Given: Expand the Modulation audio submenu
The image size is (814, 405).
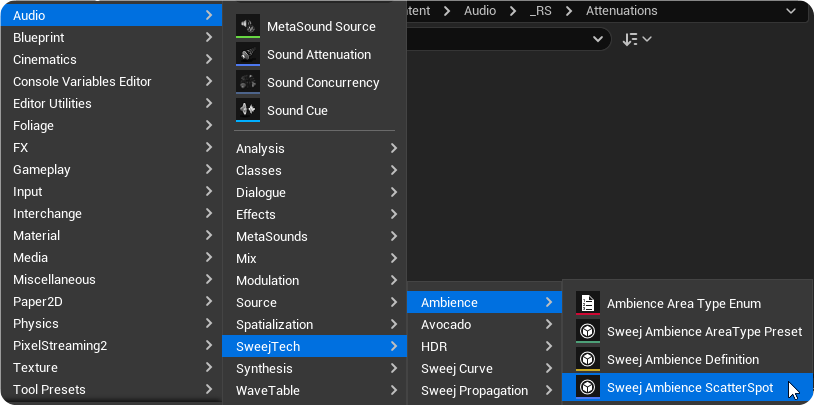Looking at the screenshot, I should [x=315, y=280].
